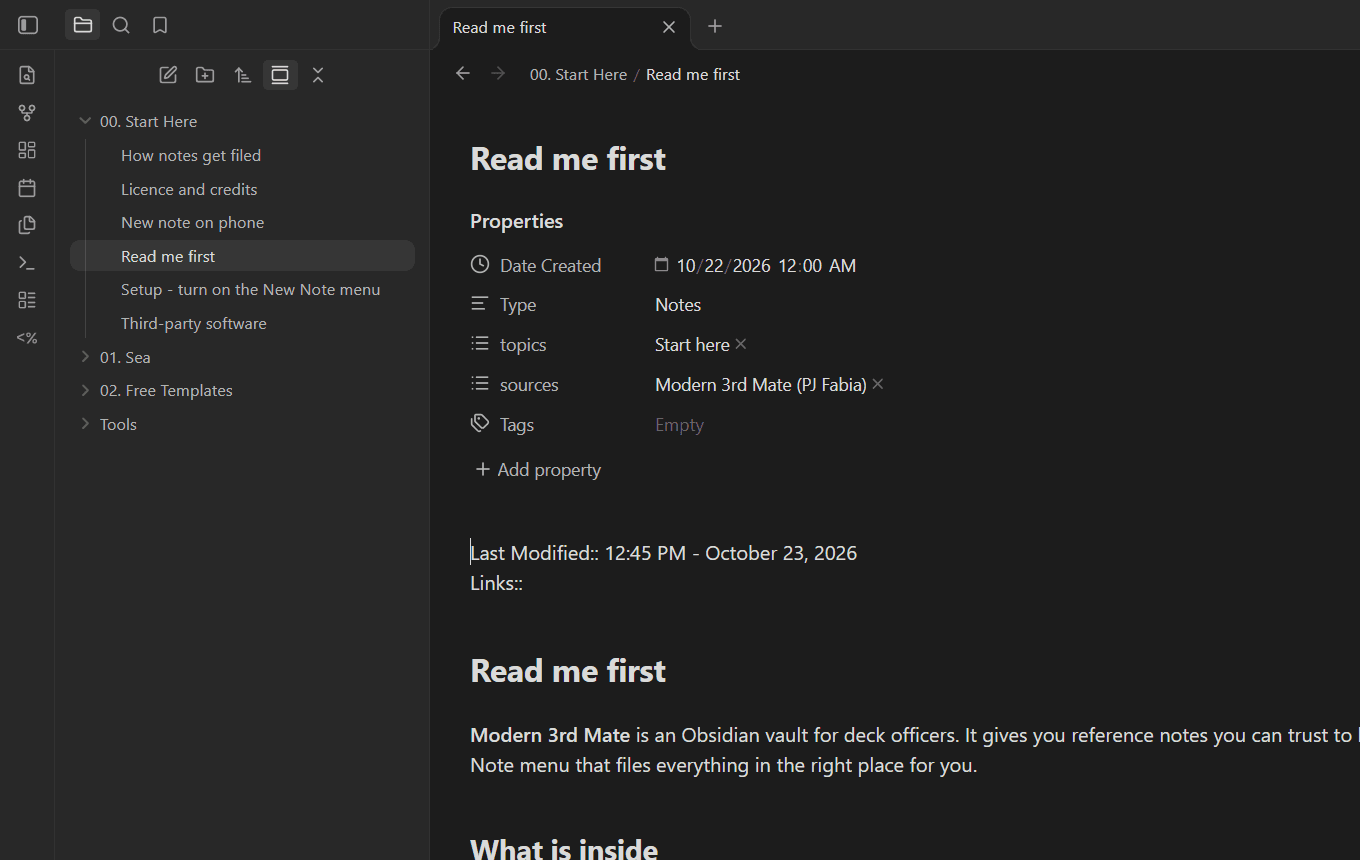The image size is (1360, 860).
Task: Navigate back in note history
Action: (x=462, y=73)
